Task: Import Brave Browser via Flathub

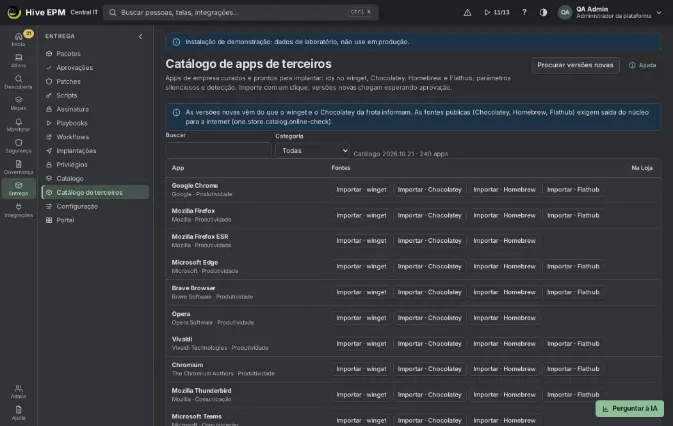Action: 573,292
